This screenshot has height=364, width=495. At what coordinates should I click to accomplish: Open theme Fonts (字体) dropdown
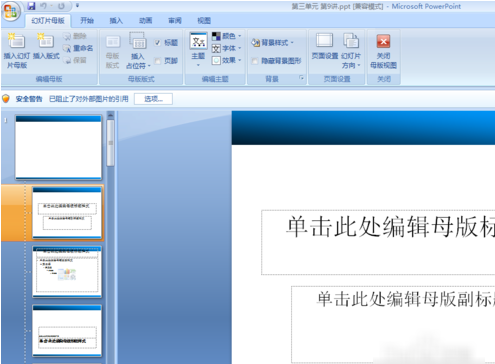[x=226, y=48]
